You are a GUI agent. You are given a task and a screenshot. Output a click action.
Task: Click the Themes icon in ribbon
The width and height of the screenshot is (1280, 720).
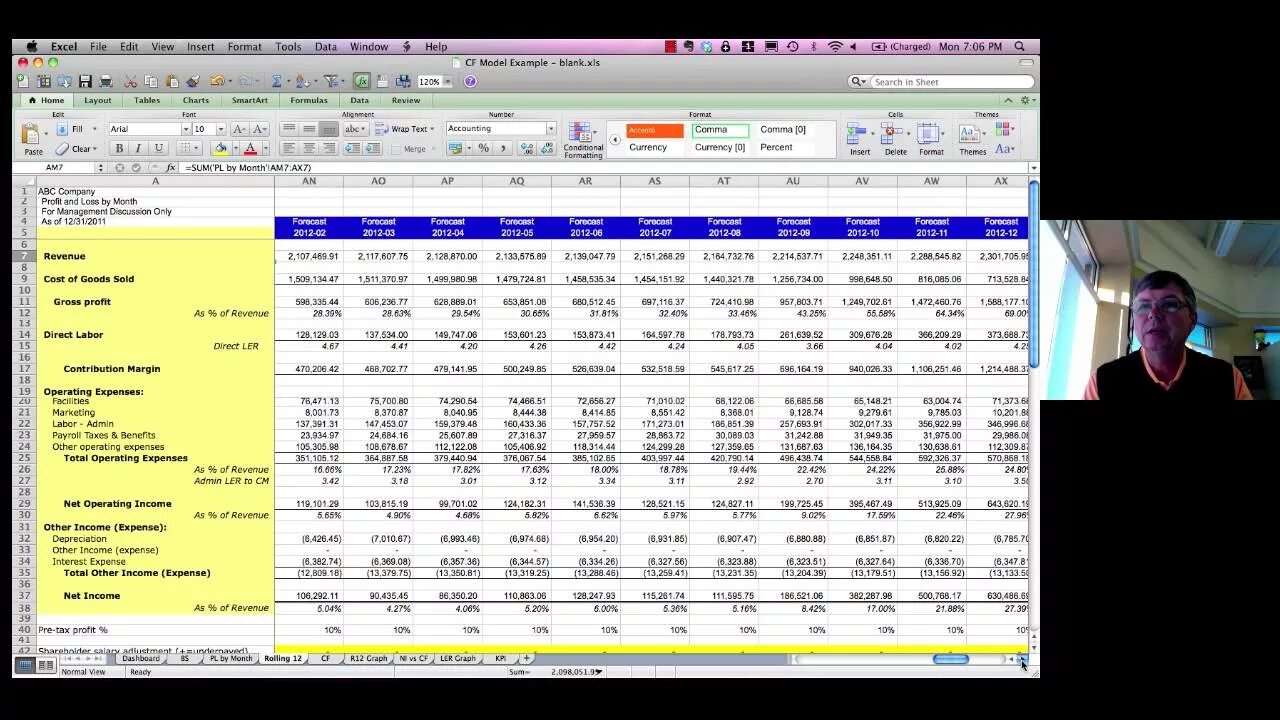point(971,134)
